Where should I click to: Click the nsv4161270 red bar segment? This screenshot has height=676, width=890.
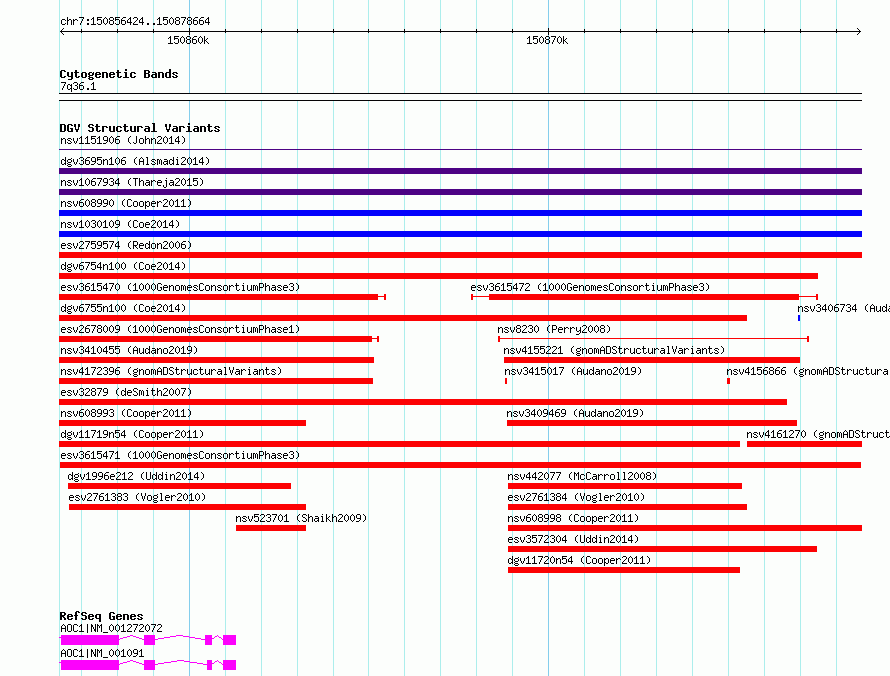tap(804, 444)
